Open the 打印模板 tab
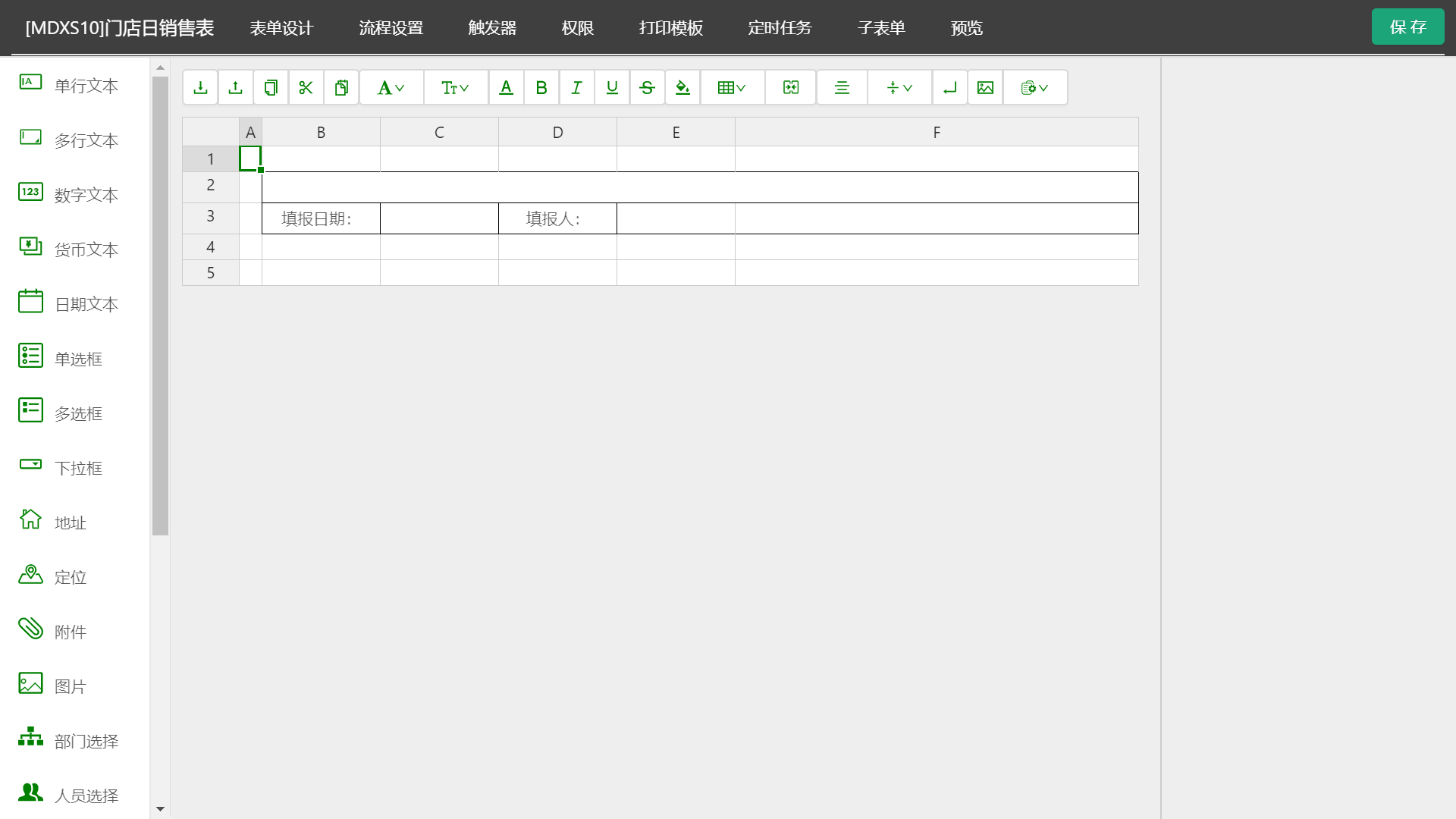 (670, 28)
